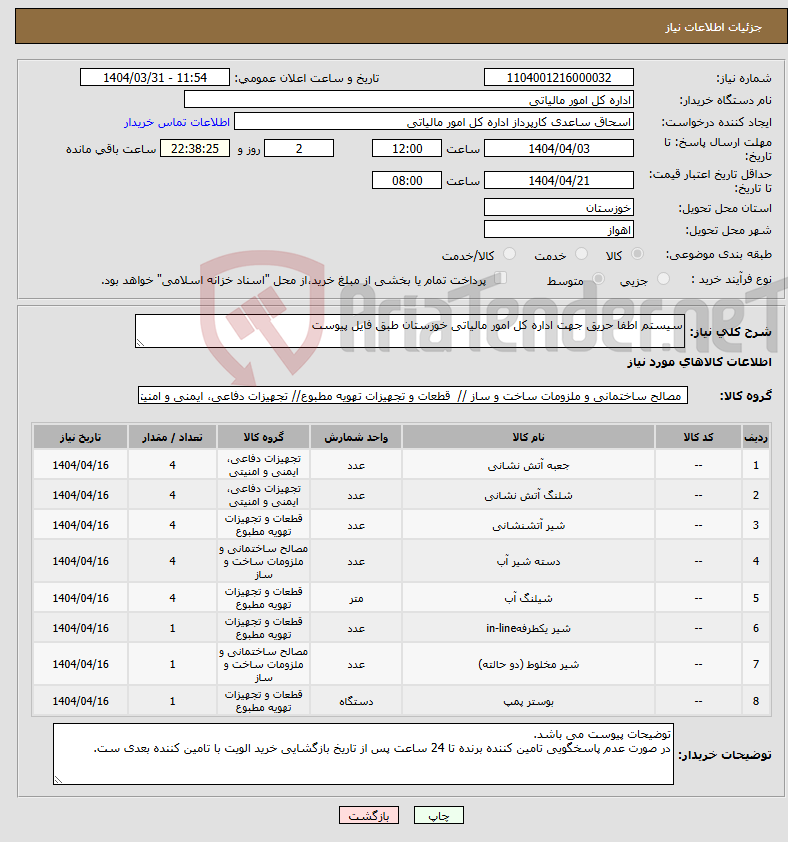The width and height of the screenshot is (788, 842).
Task: Select the خدمت radio button
Action: pyautogui.click(x=581, y=254)
